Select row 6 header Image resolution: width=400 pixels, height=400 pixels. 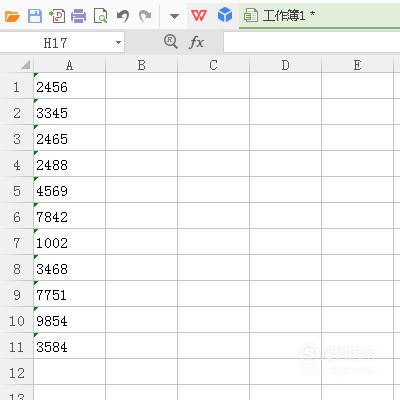(17, 217)
